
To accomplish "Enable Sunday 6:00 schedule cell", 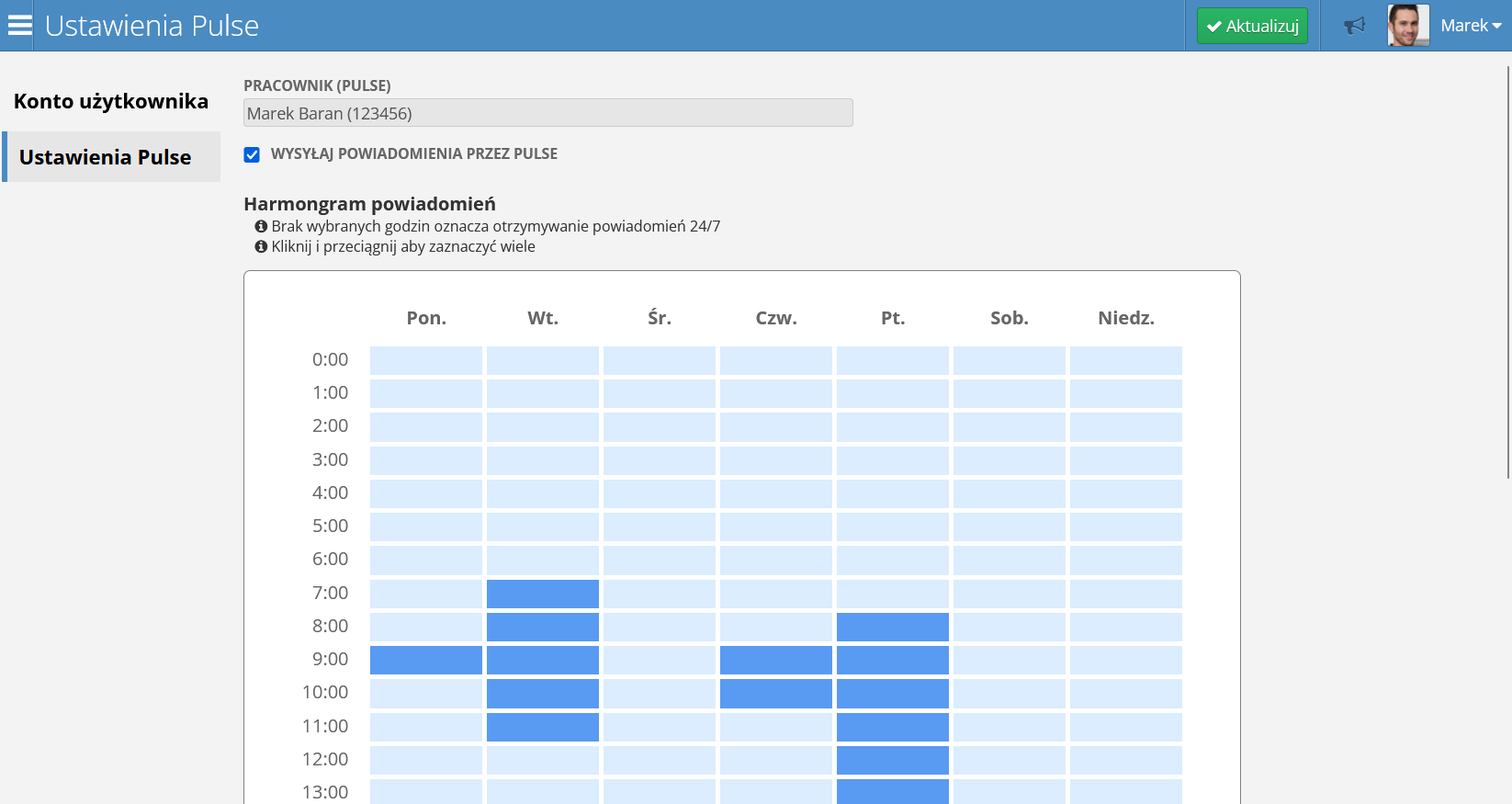I will (1126, 560).
